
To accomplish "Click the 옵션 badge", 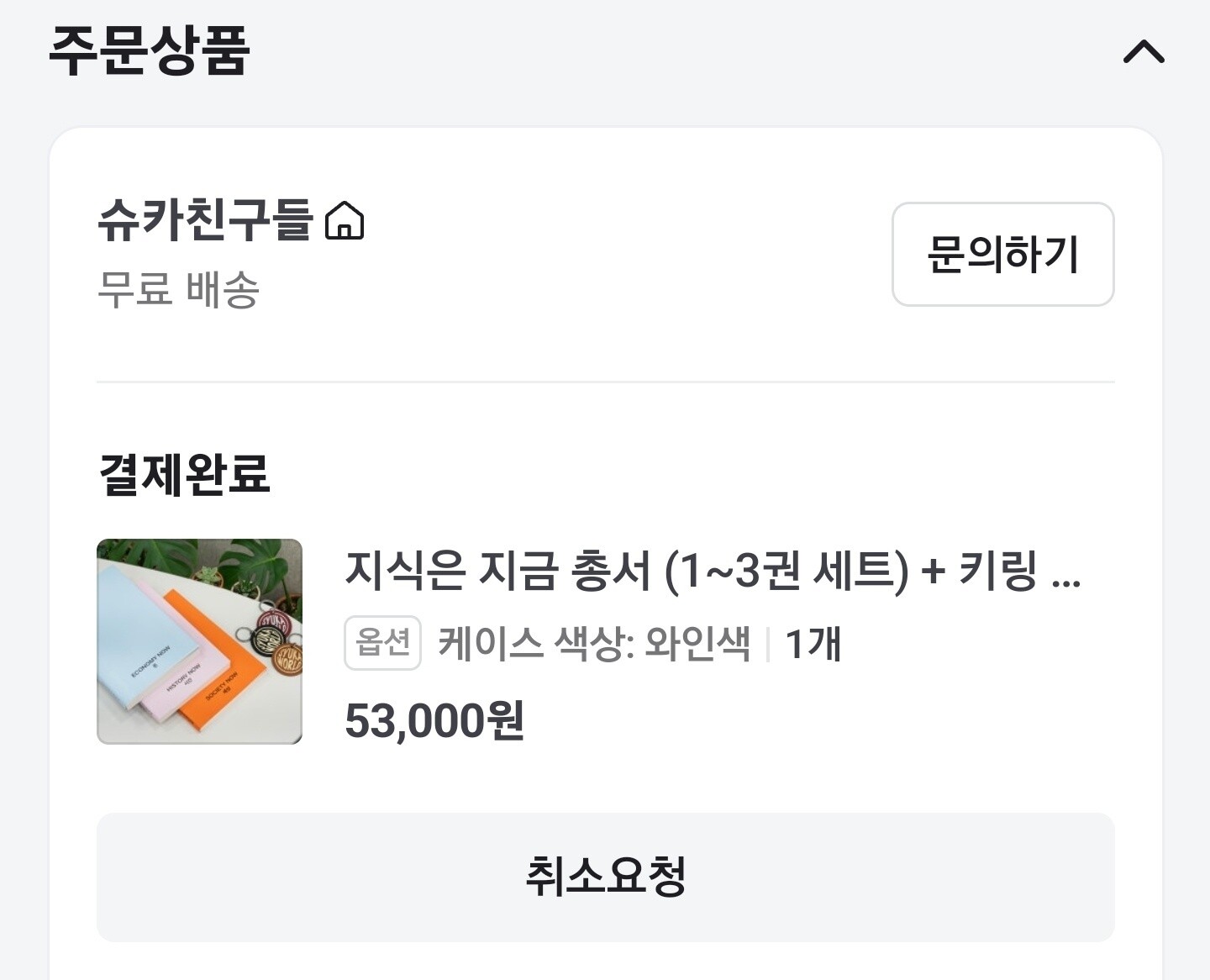I will point(382,643).
